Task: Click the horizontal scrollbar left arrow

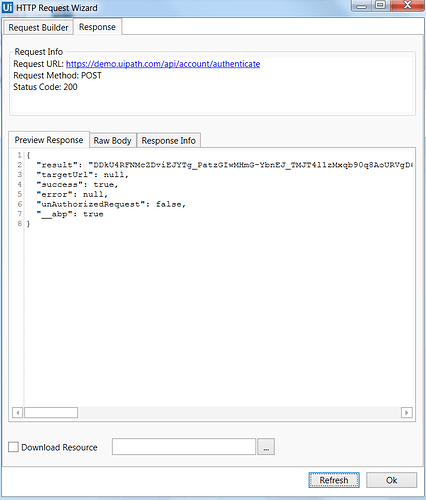Action: [x=18, y=413]
